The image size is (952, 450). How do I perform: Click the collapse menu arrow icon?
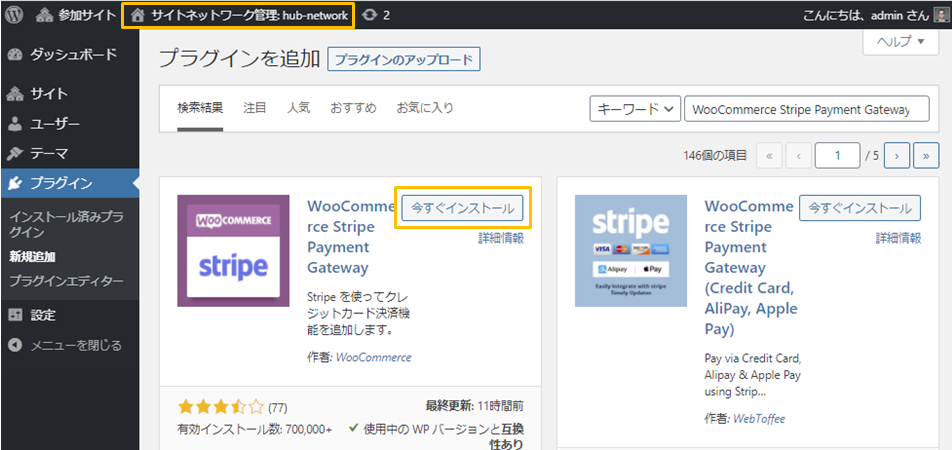pos(15,346)
